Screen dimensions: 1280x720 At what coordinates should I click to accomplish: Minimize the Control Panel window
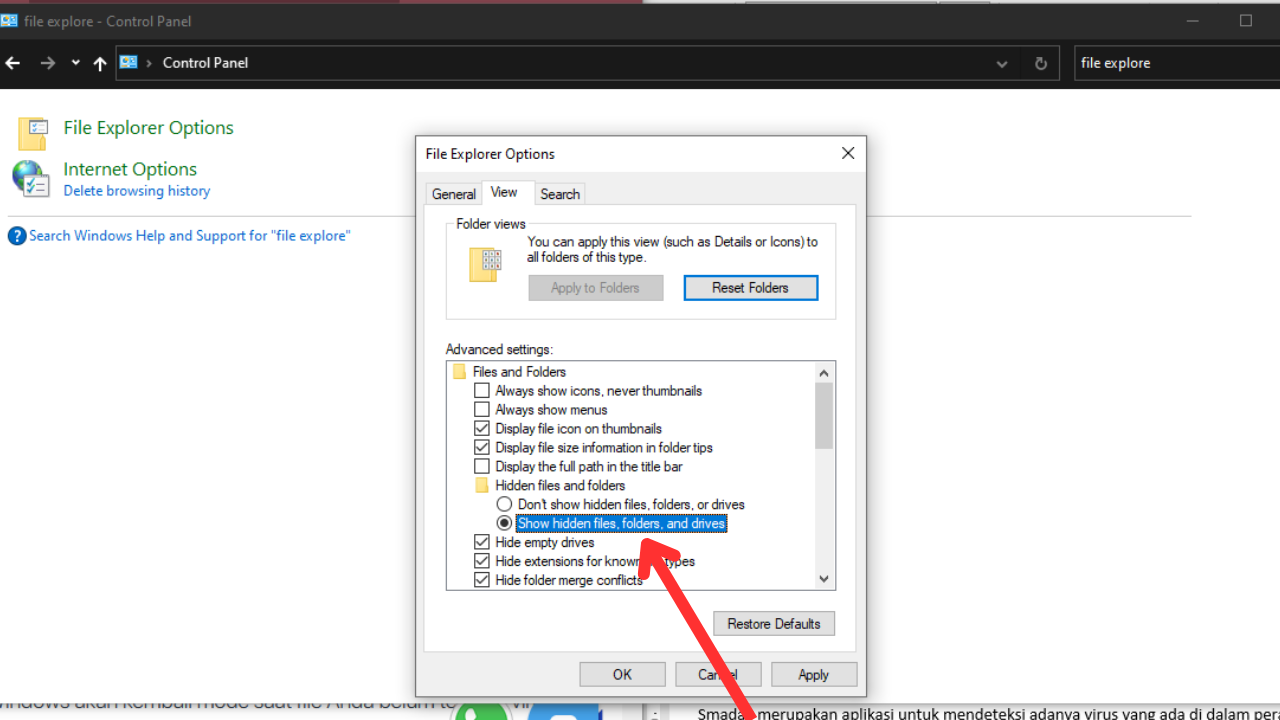(x=1195, y=20)
